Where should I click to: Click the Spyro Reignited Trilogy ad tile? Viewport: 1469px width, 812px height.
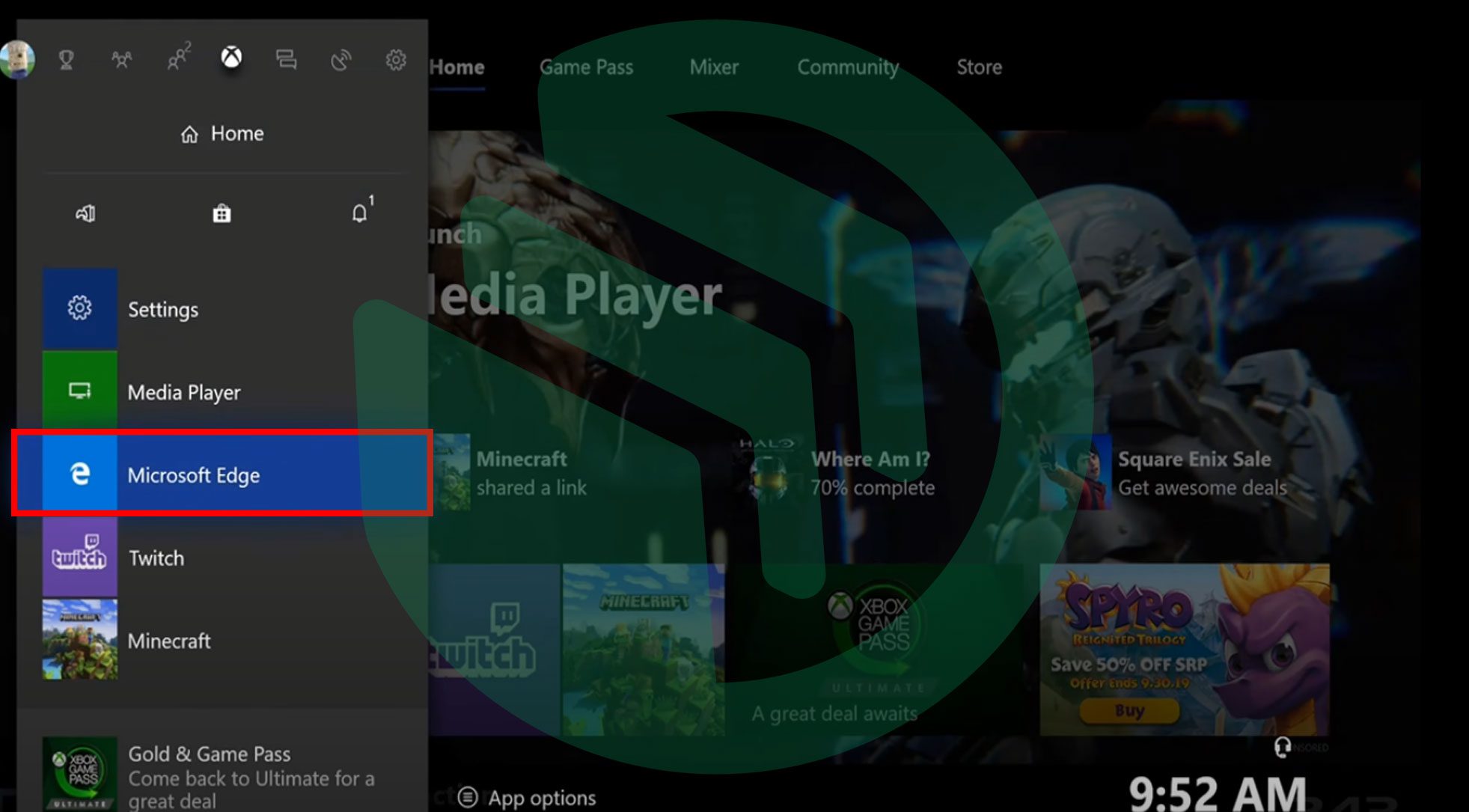pos(1185,650)
